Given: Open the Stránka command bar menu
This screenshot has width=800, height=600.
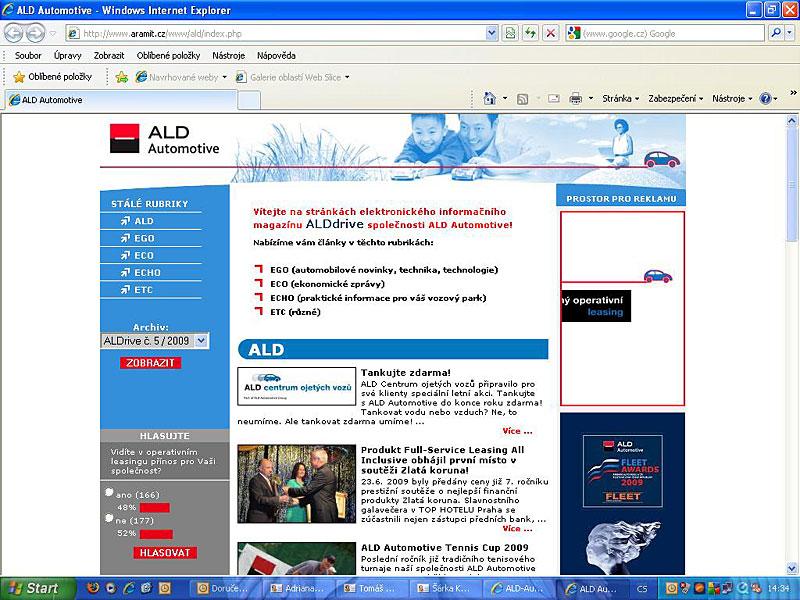Looking at the screenshot, I should [620, 98].
